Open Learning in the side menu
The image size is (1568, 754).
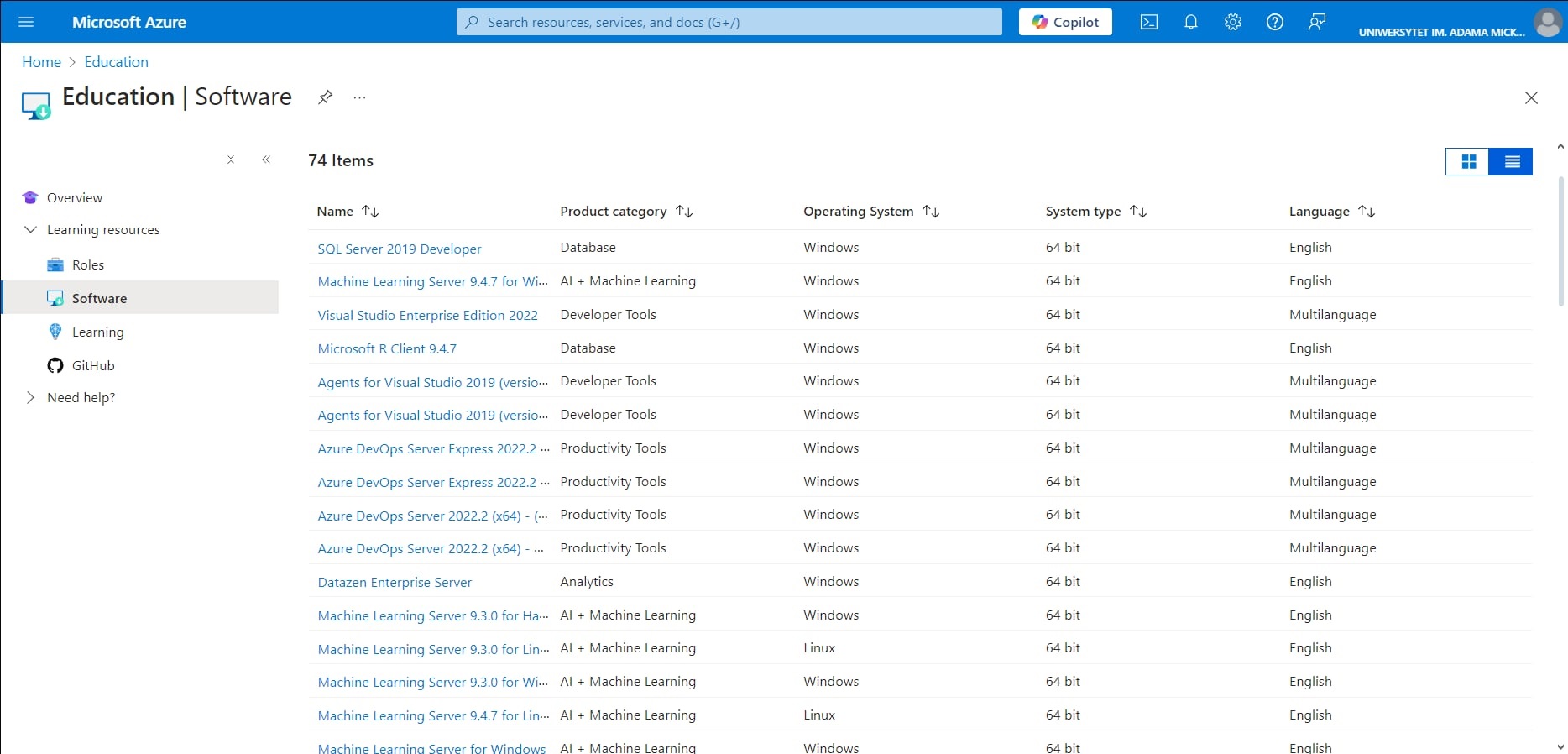[x=97, y=332]
